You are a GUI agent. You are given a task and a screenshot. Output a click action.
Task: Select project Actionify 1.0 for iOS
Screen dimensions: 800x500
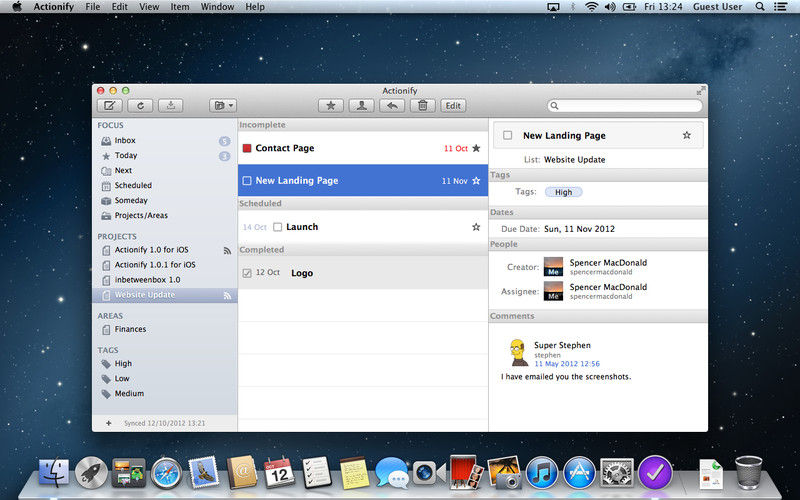point(165,250)
